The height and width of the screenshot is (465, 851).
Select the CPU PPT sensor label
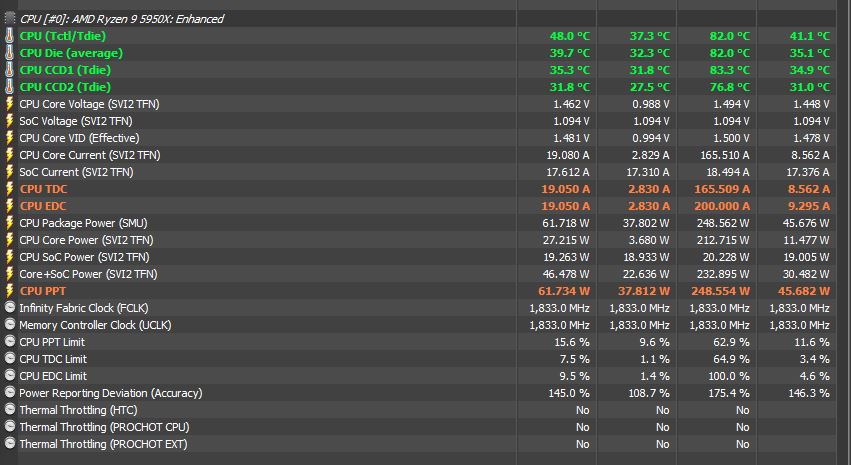45,291
